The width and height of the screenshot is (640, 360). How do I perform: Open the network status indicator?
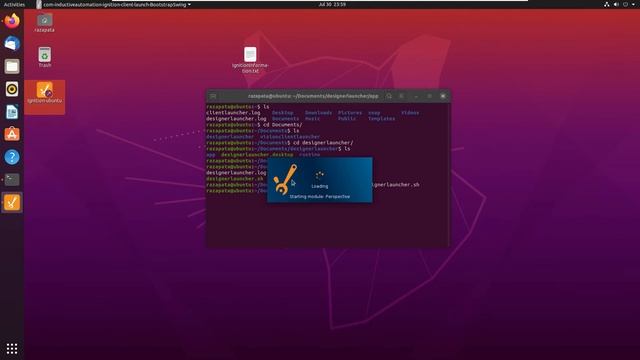607,4
